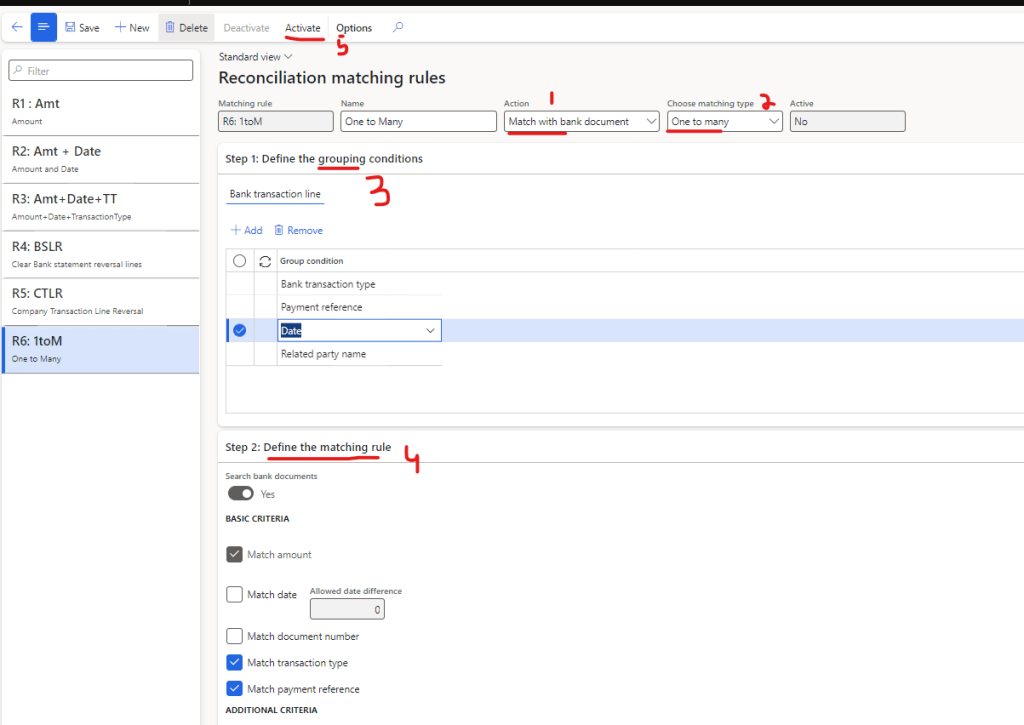Viewport: 1024px width, 725px height.
Task: Open the Options menu
Action: [x=354, y=28]
